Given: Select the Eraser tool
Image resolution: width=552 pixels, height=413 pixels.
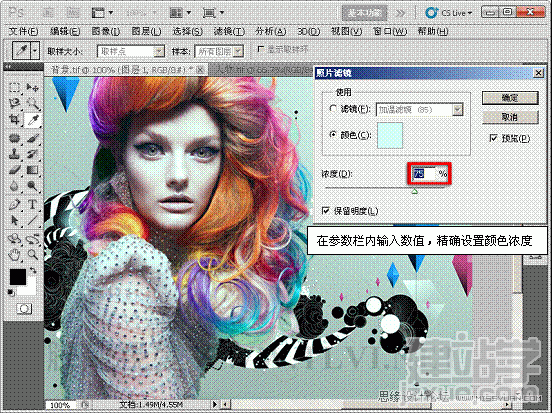Looking at the screenshot, I should point(14,170).
